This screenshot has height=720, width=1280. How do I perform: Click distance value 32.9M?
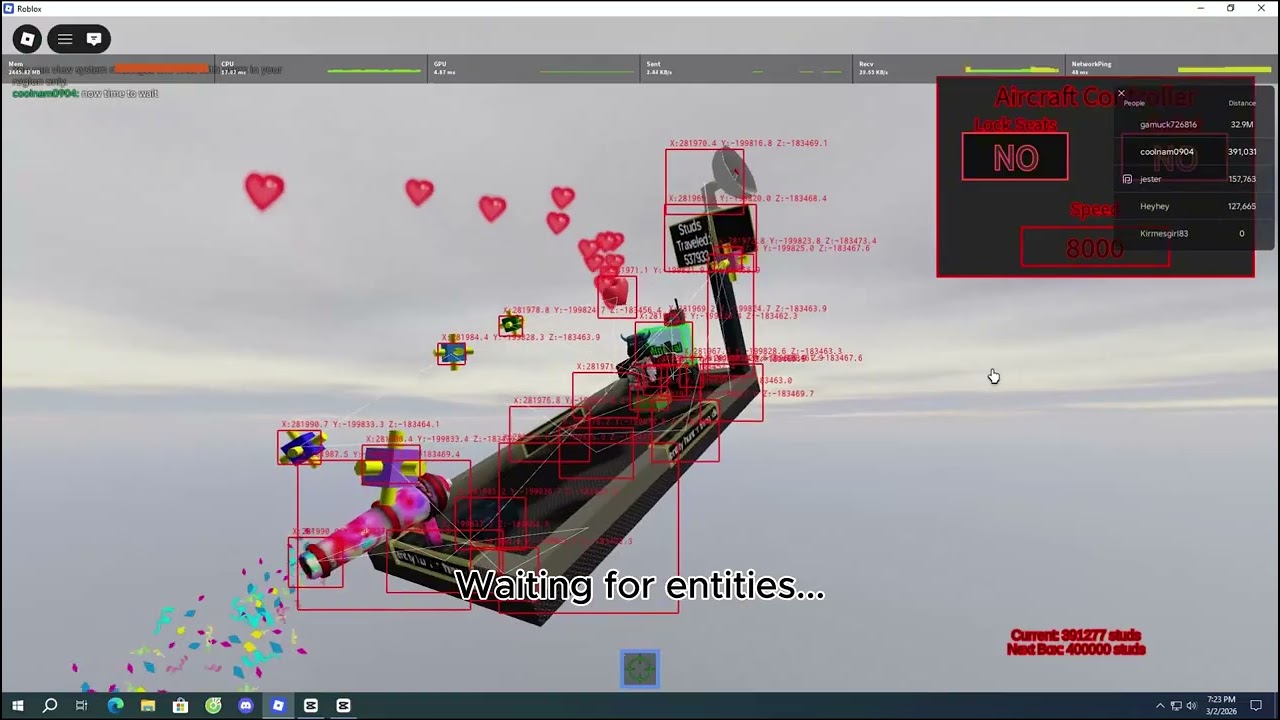(x=1242, y=125)
